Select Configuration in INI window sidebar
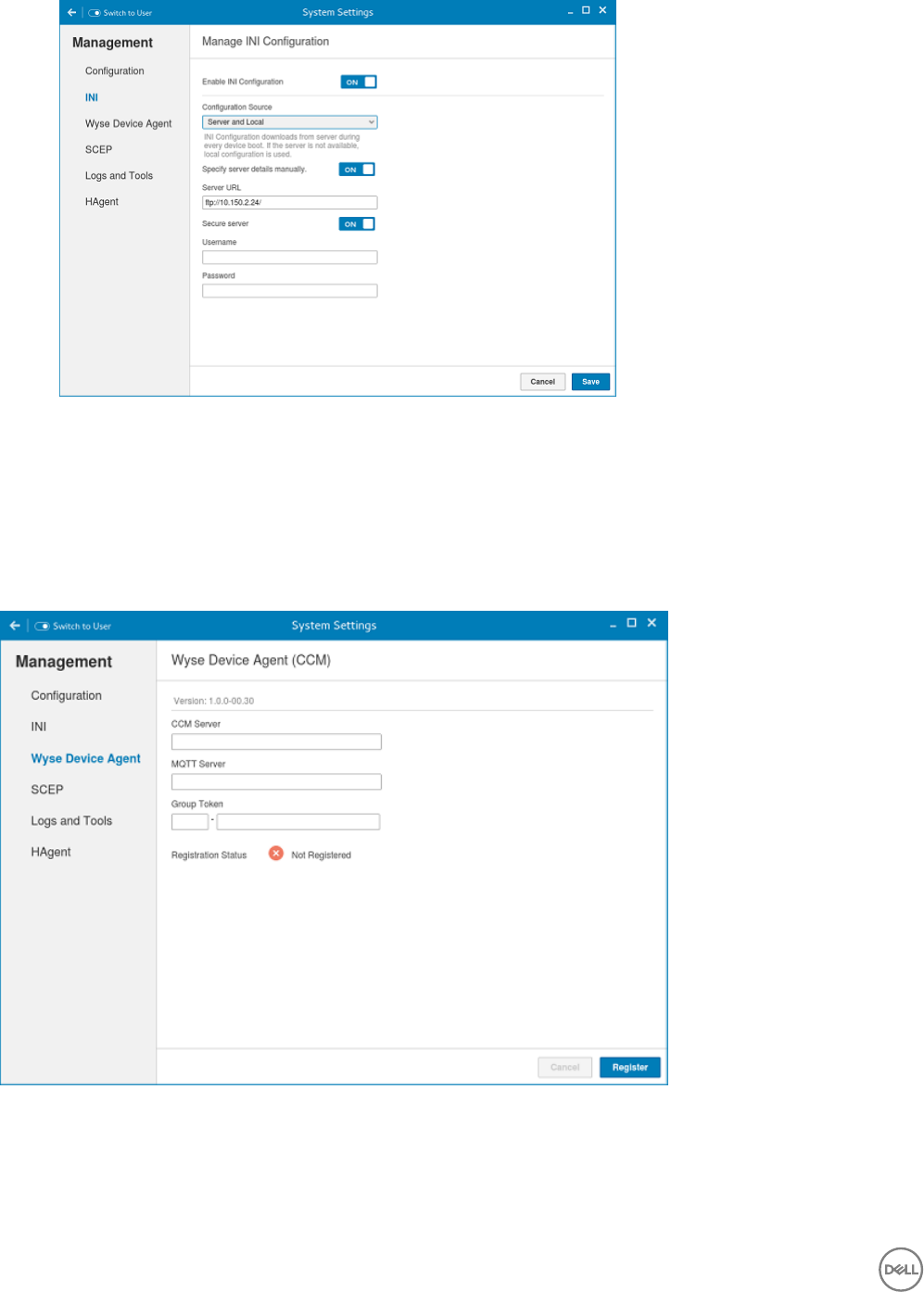The height and width of the screenshot is (1292, 924). 115,71
